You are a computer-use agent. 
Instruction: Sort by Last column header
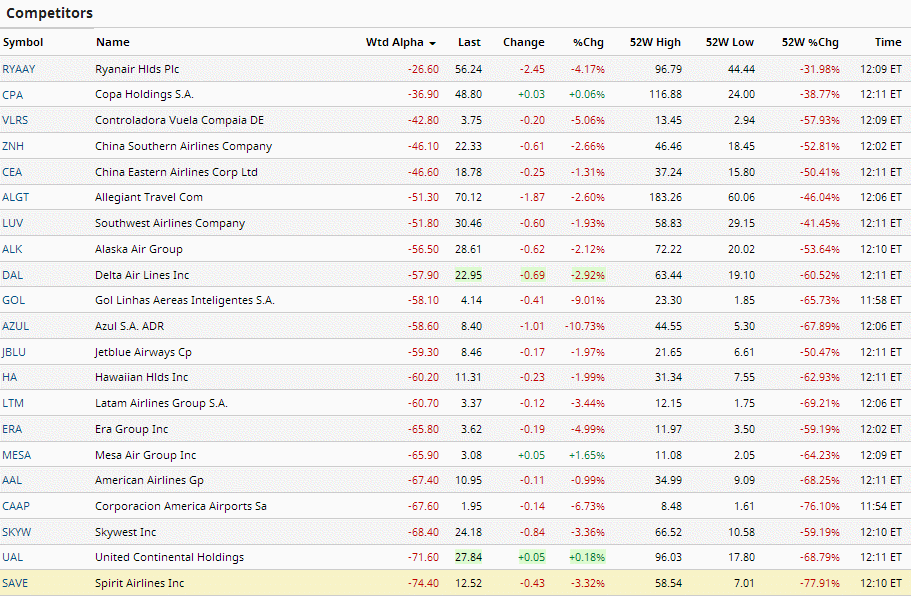coord(469,42)
